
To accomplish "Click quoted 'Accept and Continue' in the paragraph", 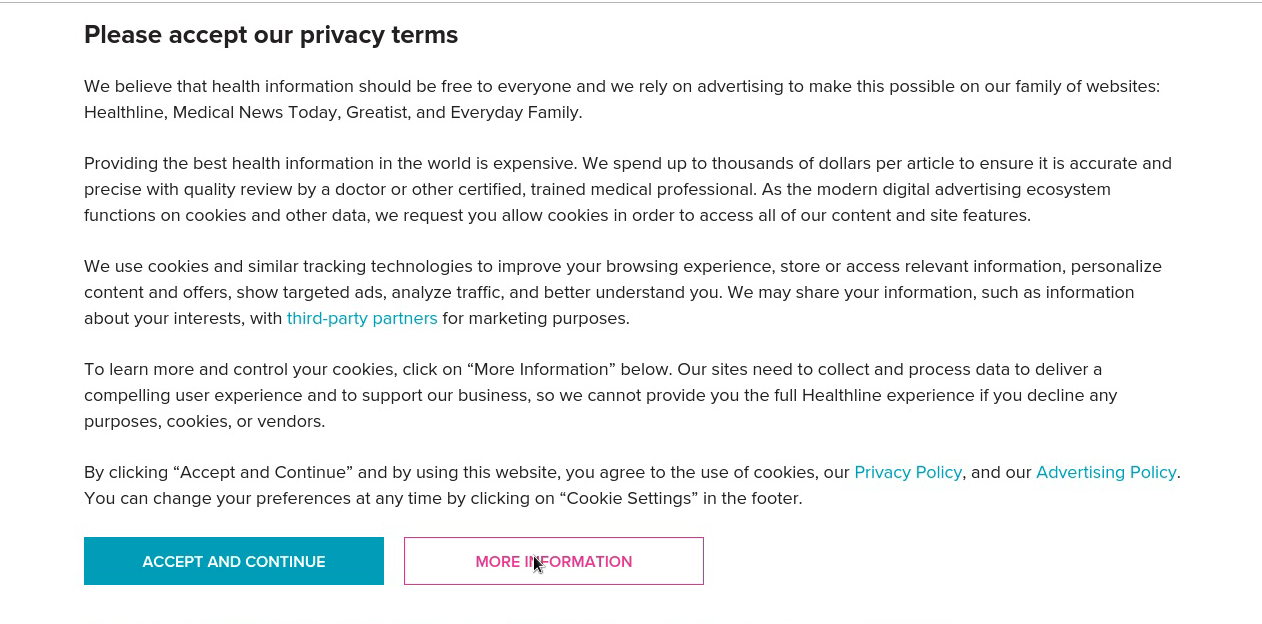I will pos(263,472).
